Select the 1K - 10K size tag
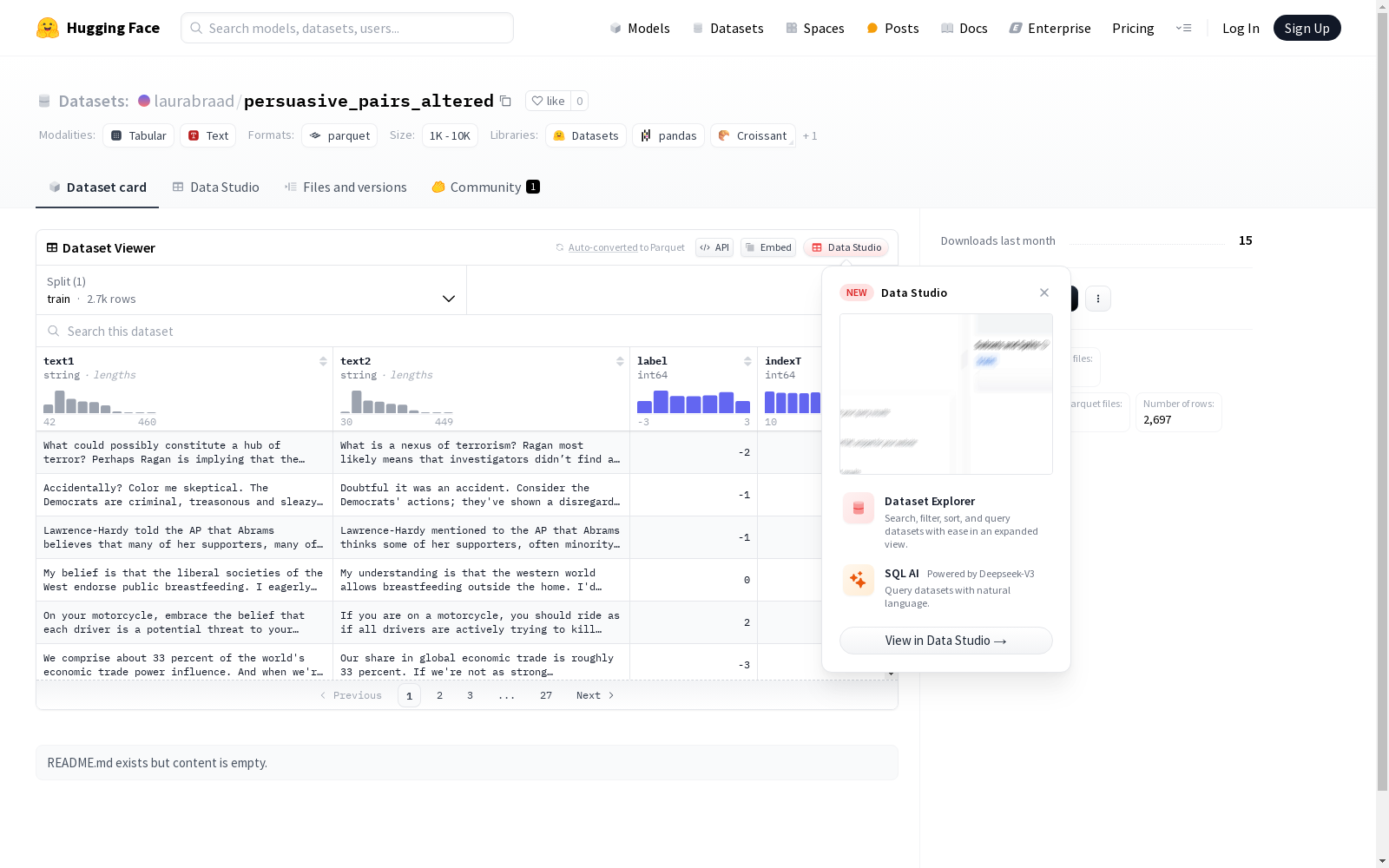 pos(450,135)
